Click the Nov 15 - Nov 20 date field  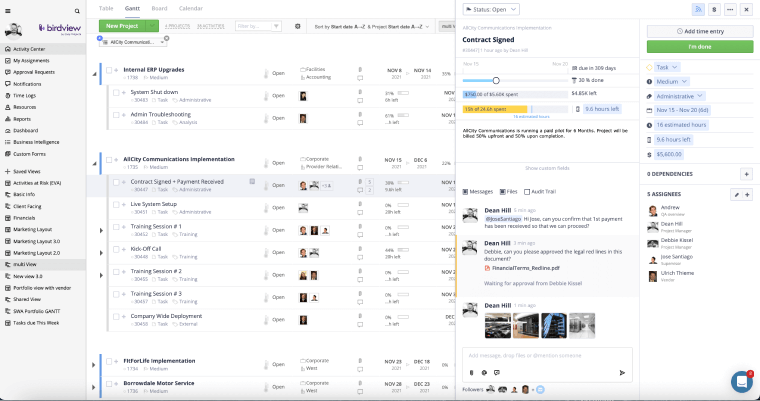click(682, 110)
